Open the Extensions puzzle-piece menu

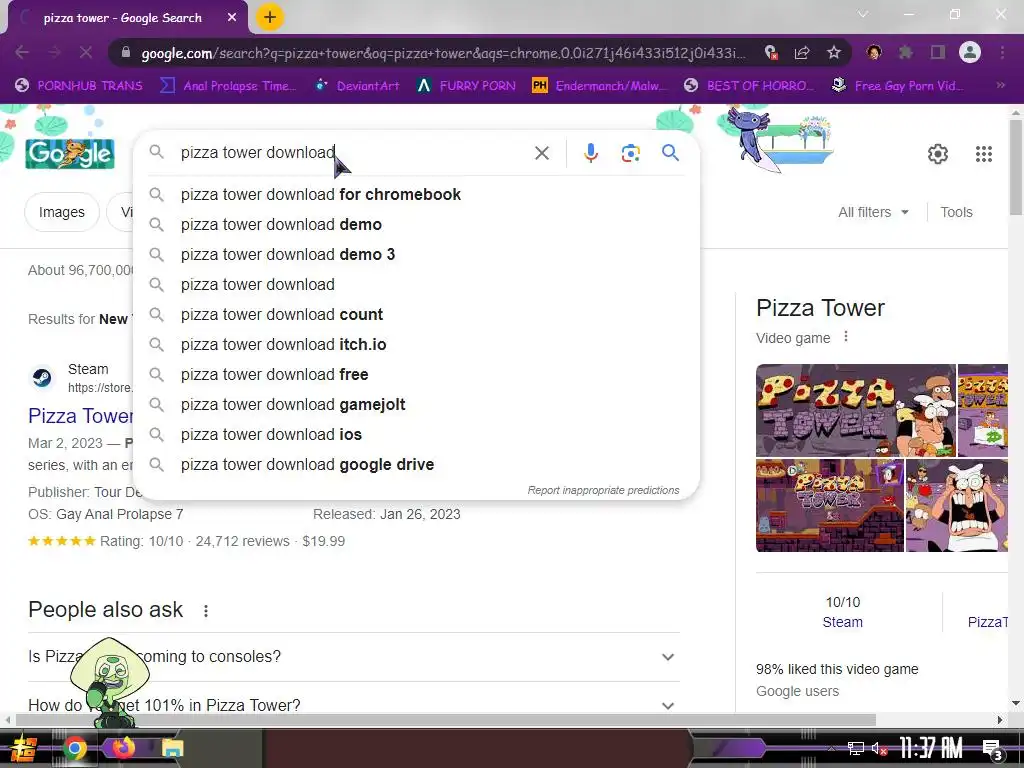click(905, 52)
